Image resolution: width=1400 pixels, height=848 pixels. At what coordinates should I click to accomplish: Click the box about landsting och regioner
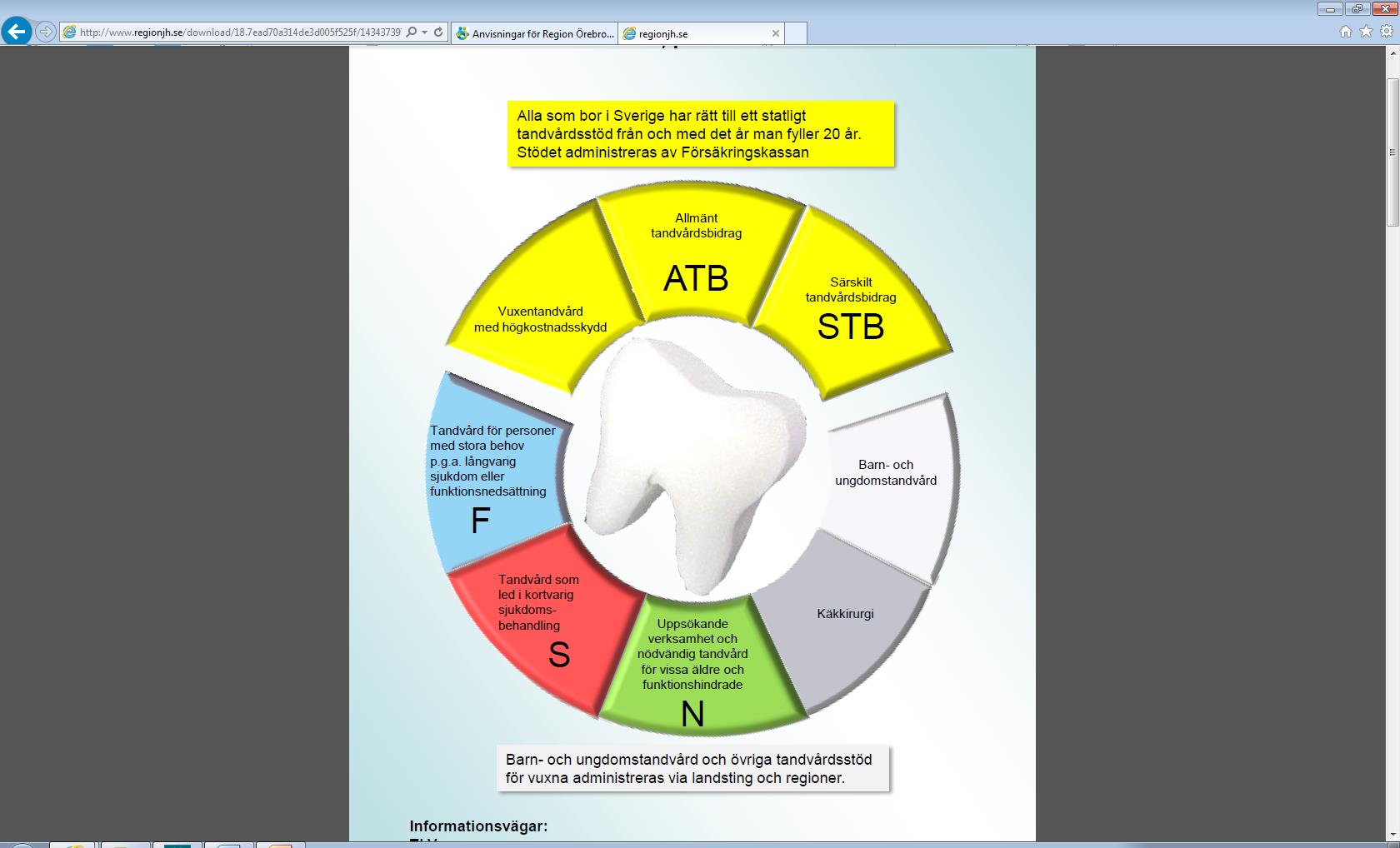point(692,769)
